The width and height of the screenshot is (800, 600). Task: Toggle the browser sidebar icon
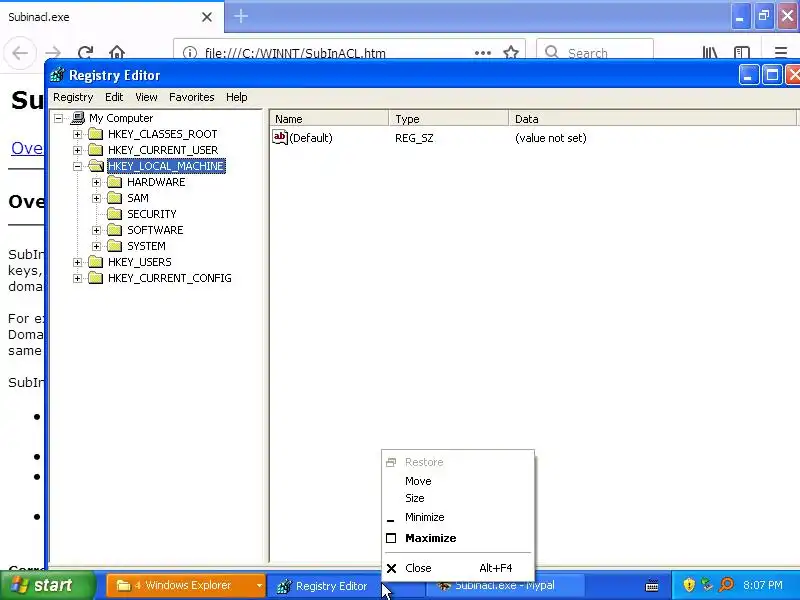click(742, 53)
